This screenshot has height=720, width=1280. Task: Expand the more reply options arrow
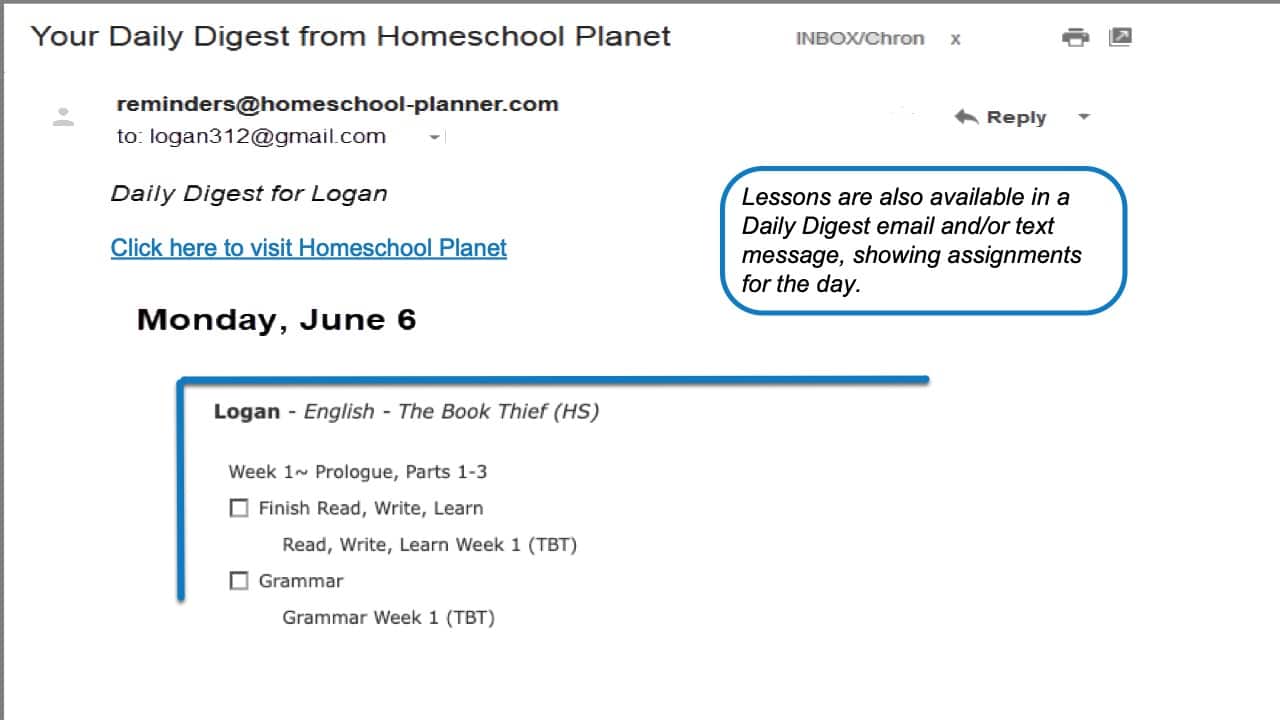(x=1083, y=117)
